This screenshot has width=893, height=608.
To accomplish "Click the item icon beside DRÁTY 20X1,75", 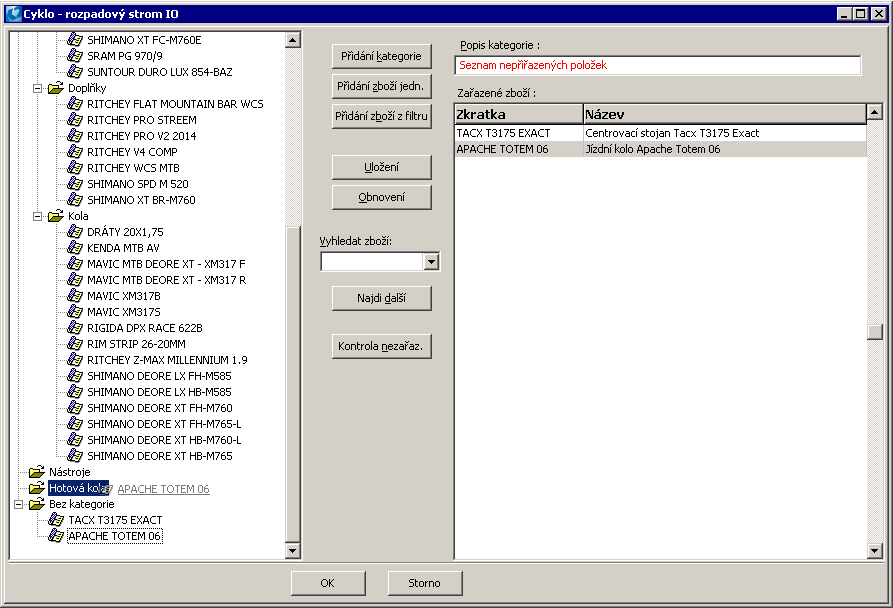I will pyautogui.click(x=75, y=232).
